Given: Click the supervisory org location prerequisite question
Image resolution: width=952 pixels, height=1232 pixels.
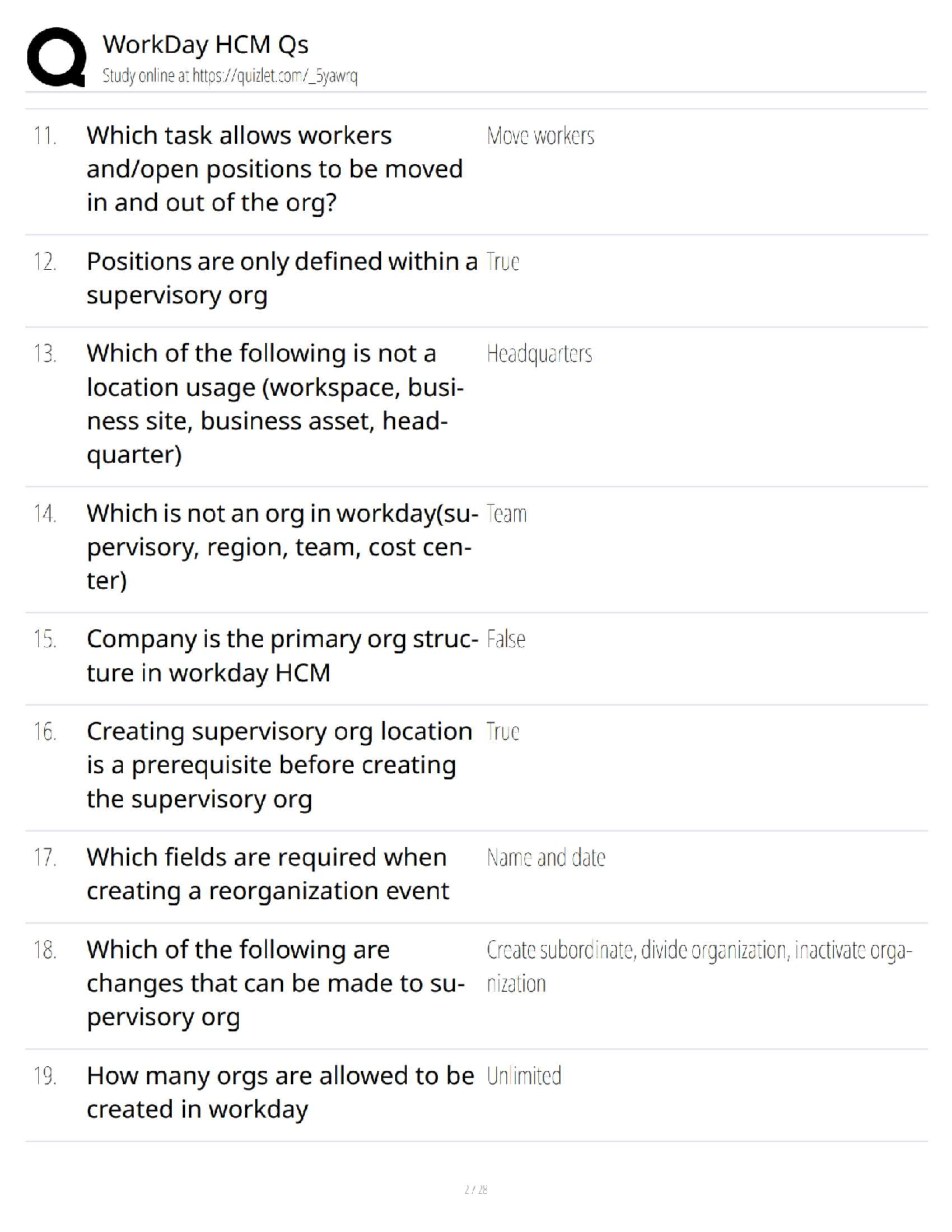Looking at the screenshot, I should point(278,765).
